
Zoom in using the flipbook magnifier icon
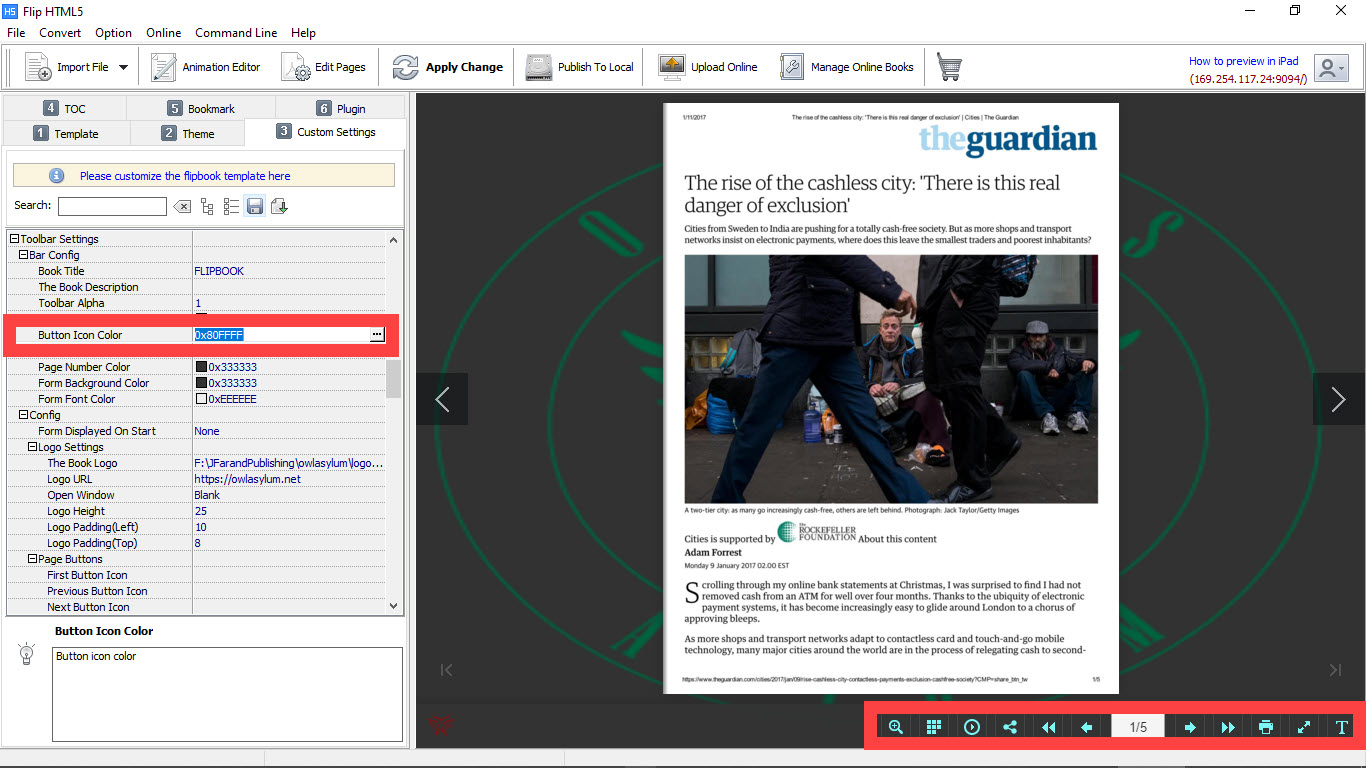896,727
